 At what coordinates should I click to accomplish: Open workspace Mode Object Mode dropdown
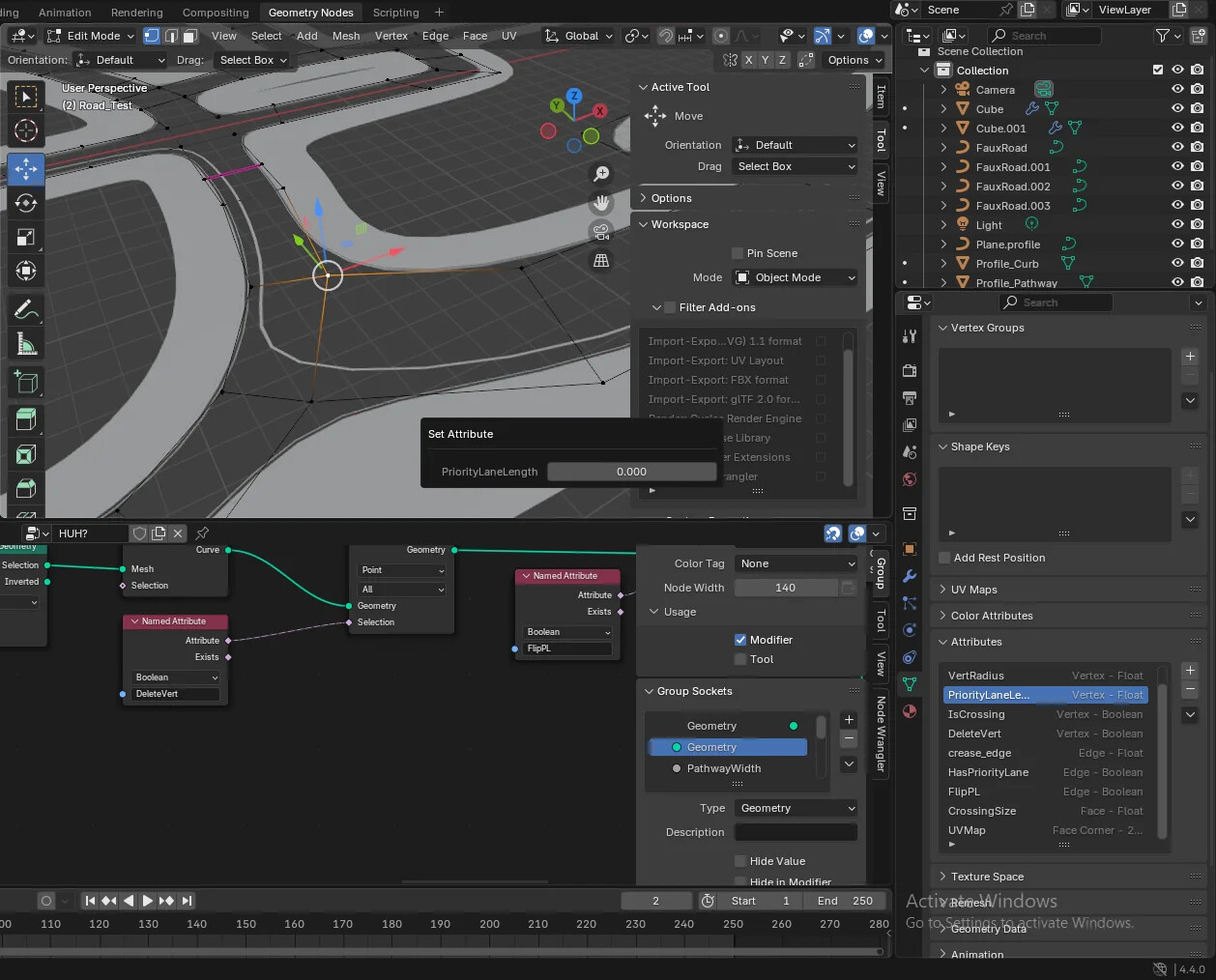pos(795,277)
